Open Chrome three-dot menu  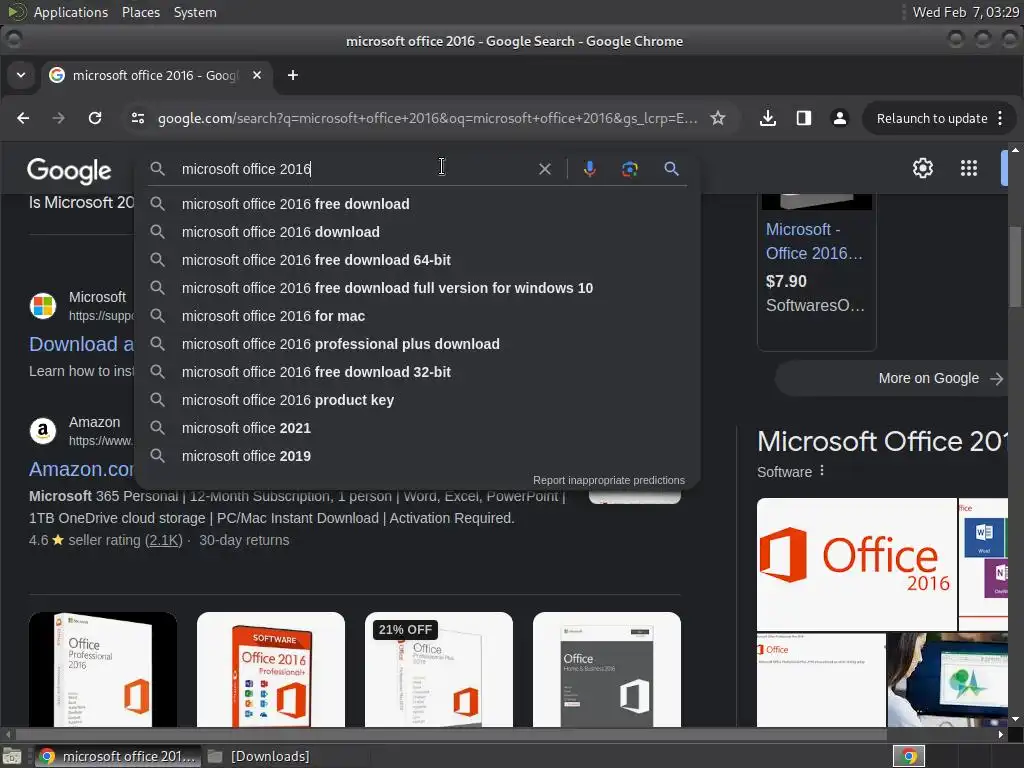pyautogui.click(x=1000, y=118)
